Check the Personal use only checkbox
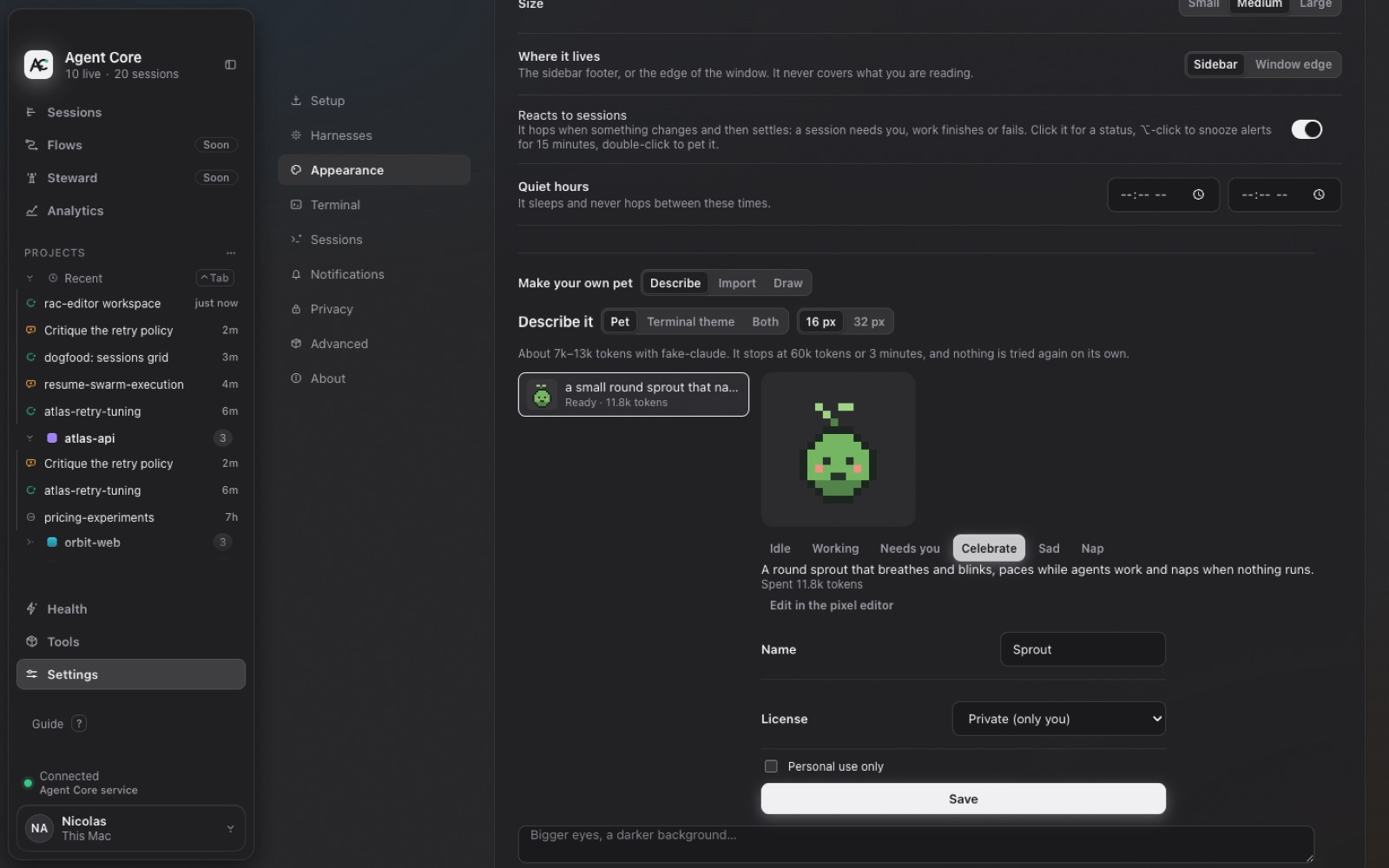The width and height of the screenshot is (1389, 868). [771, 766]
